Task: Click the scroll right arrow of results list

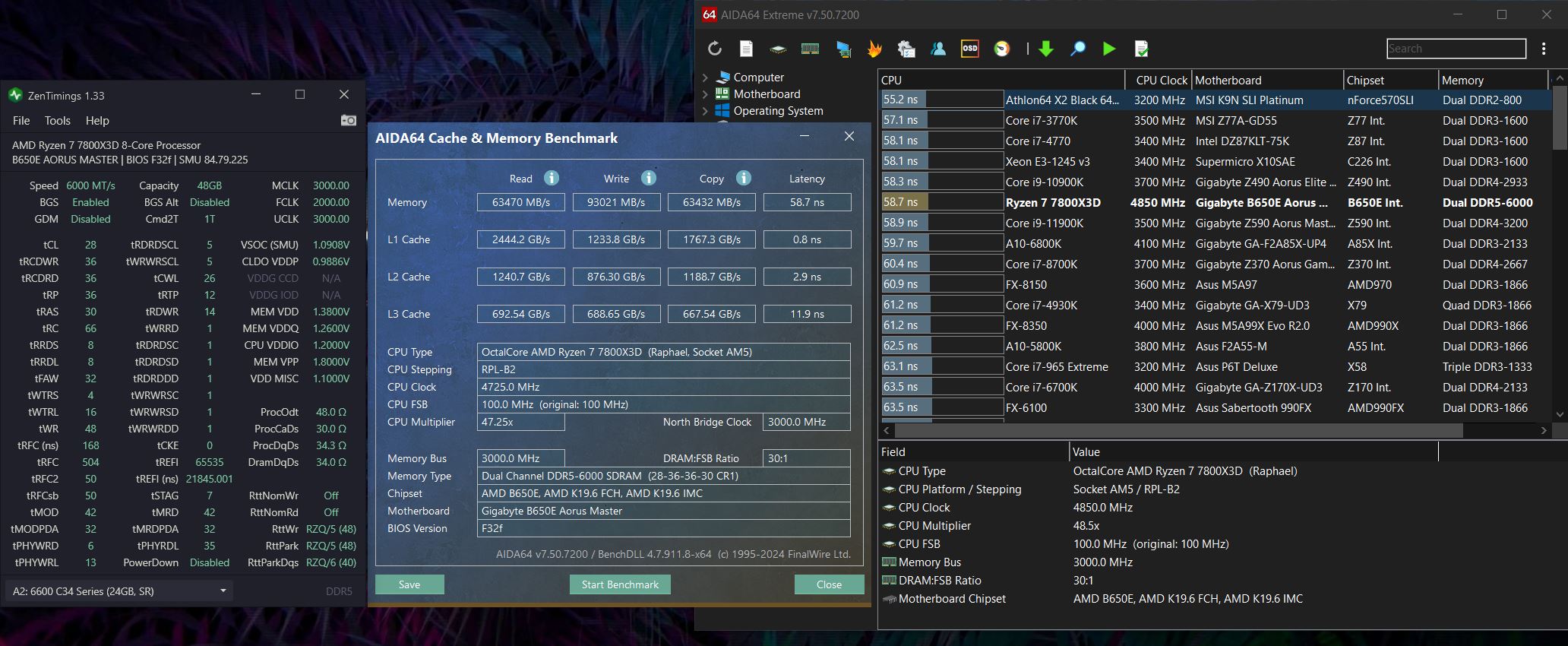Action: (x=1544, y=430)
